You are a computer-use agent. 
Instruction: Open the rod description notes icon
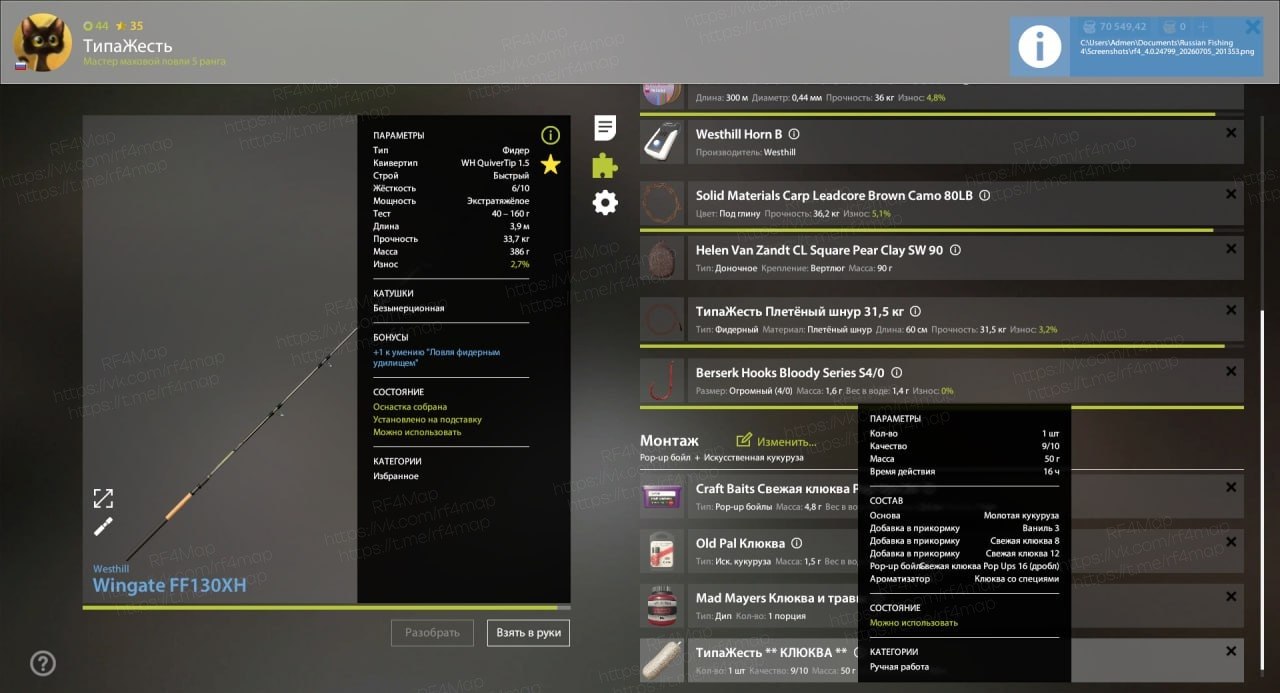coord(605,128)
